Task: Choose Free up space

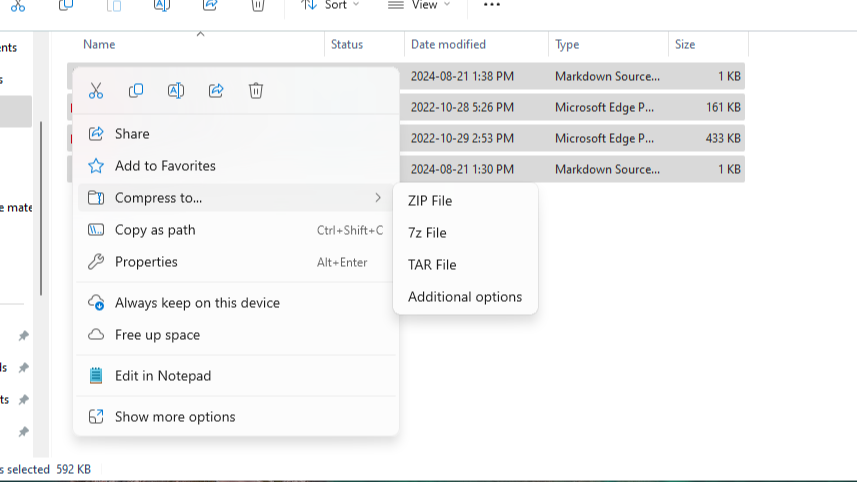Action: click(235, 334)
